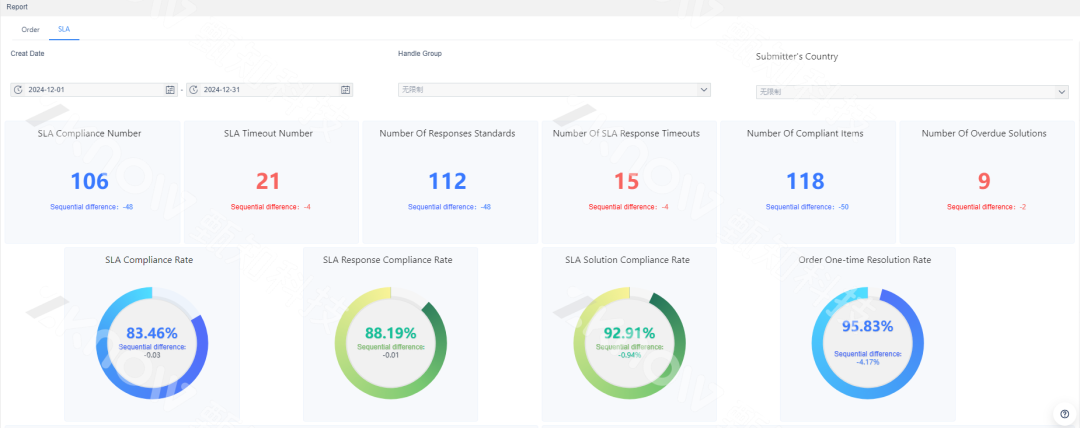Expand the Submitter's Country dropdown arrow
The image size is (1080, 428).
[x=1061, y=92]
